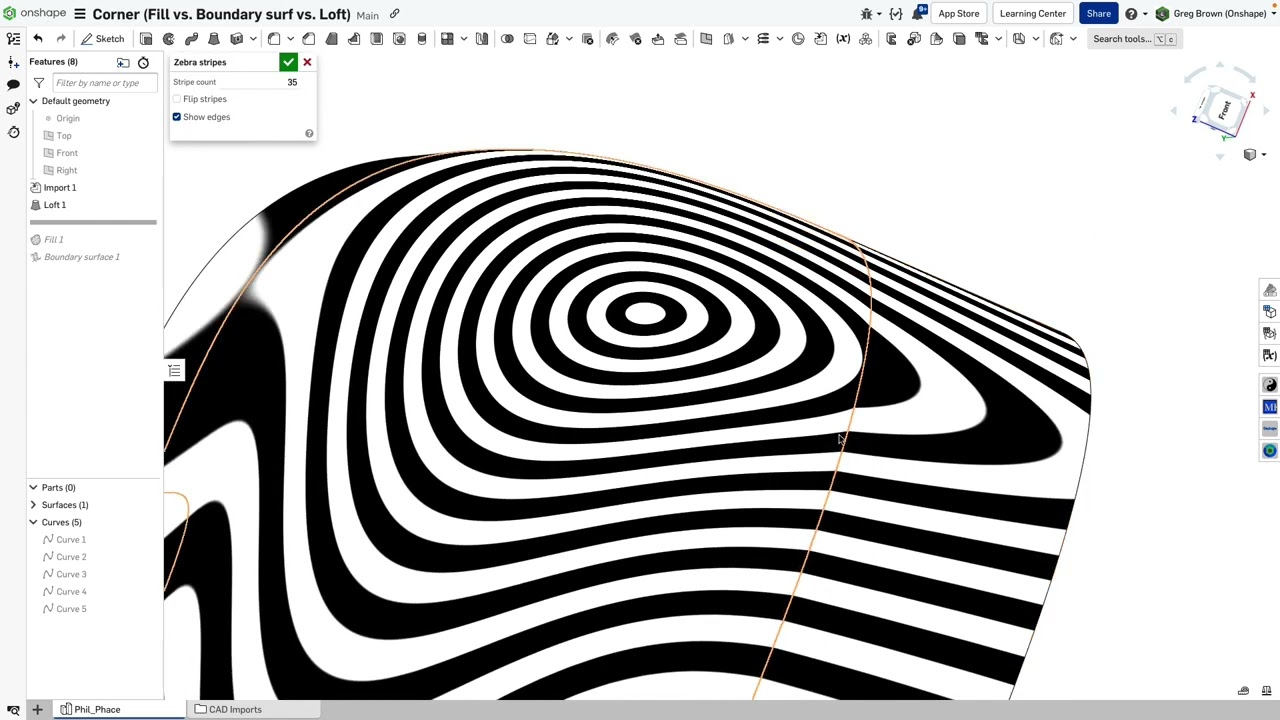
Task: Focus the Filter by name or type field
Action: click(x=104, y=83)
